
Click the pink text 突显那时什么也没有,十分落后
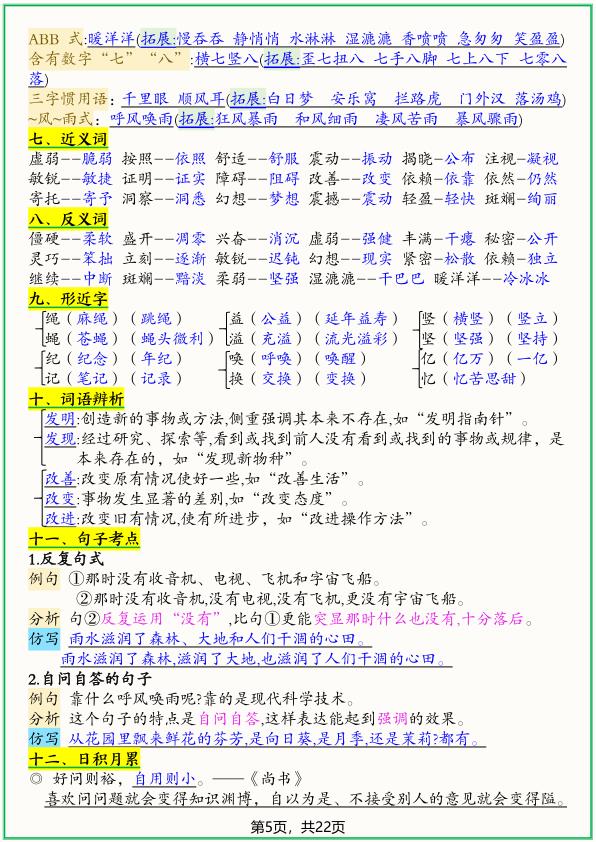418,619
